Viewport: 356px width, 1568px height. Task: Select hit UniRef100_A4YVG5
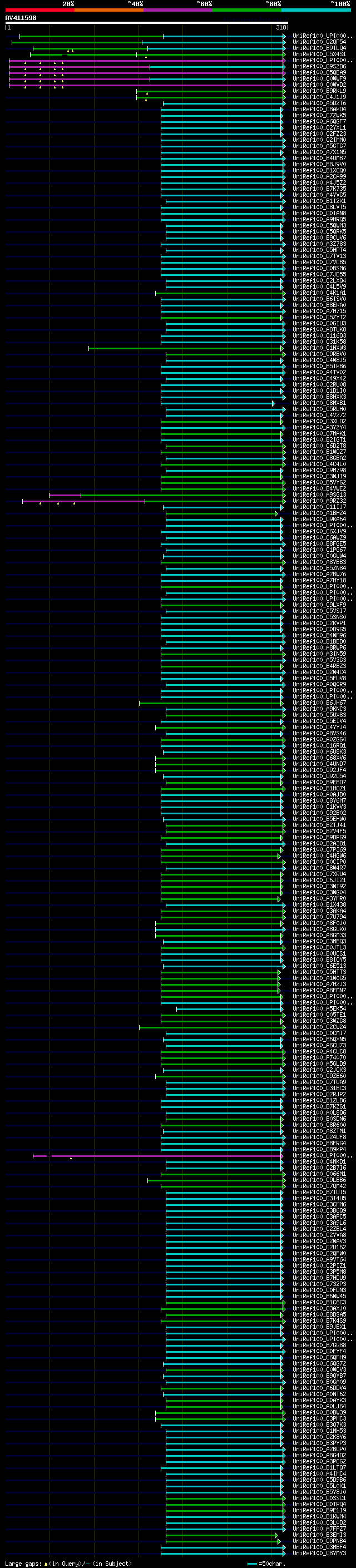[319, 195]
